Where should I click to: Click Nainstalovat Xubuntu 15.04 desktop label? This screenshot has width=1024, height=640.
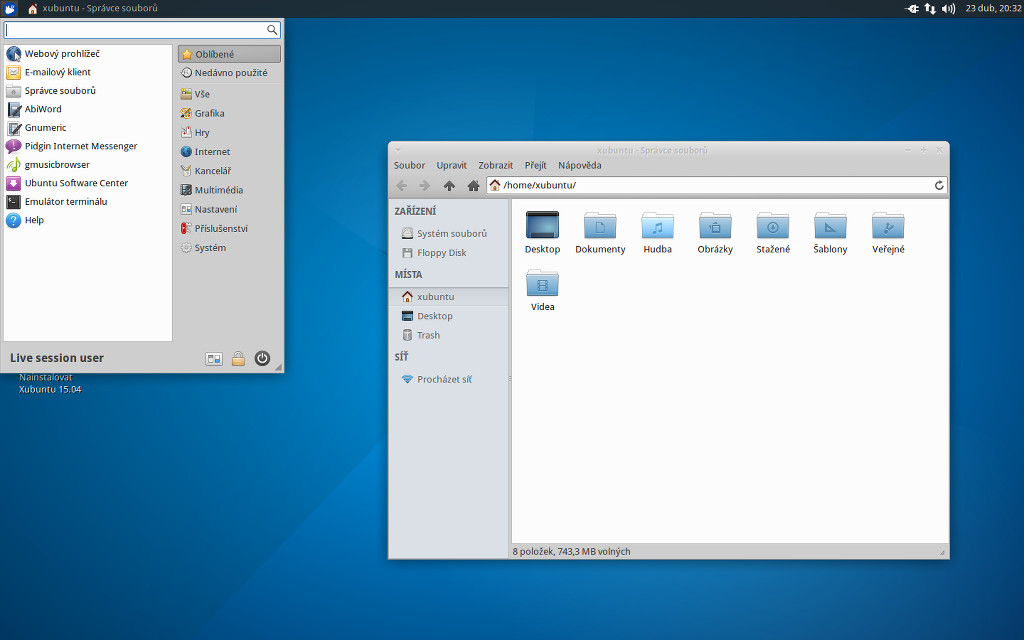pyautogui.click(x=50, y=383)
